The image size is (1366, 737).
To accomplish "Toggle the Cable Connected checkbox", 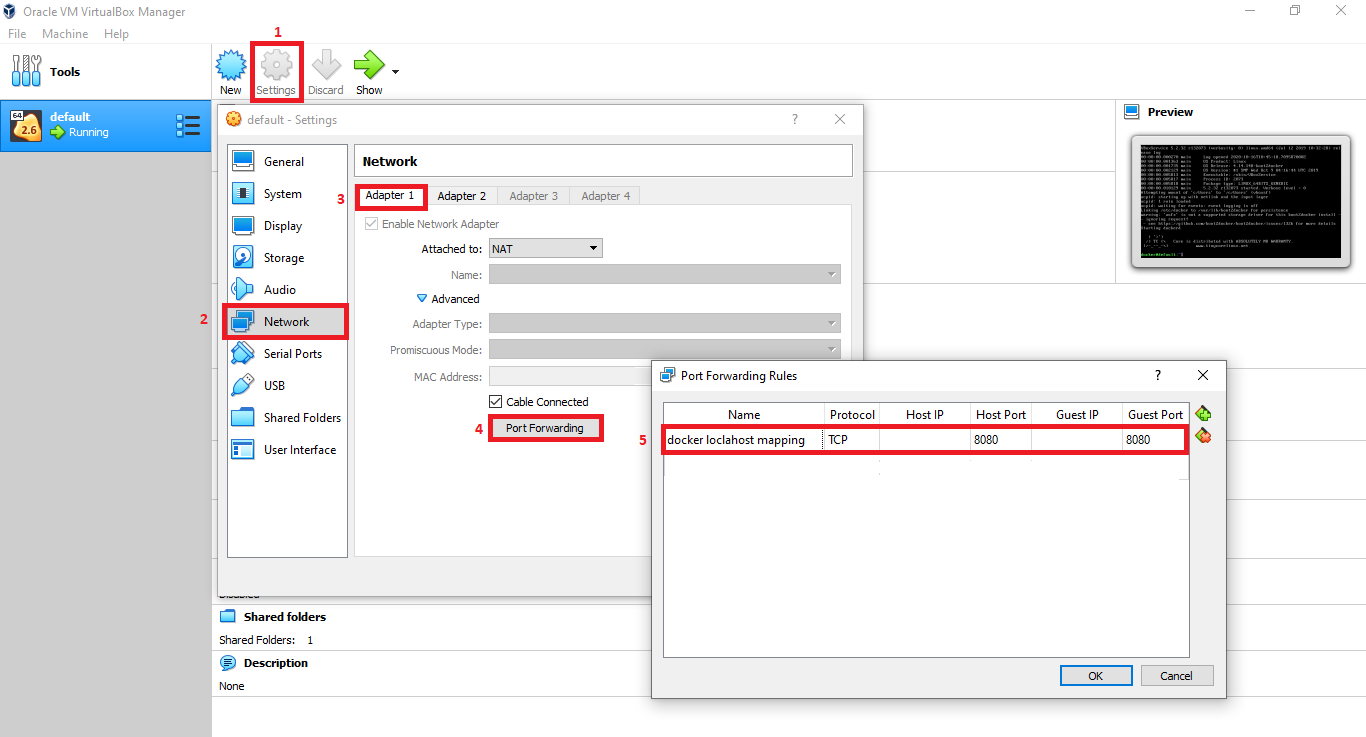I will click(x=495, y=401).
